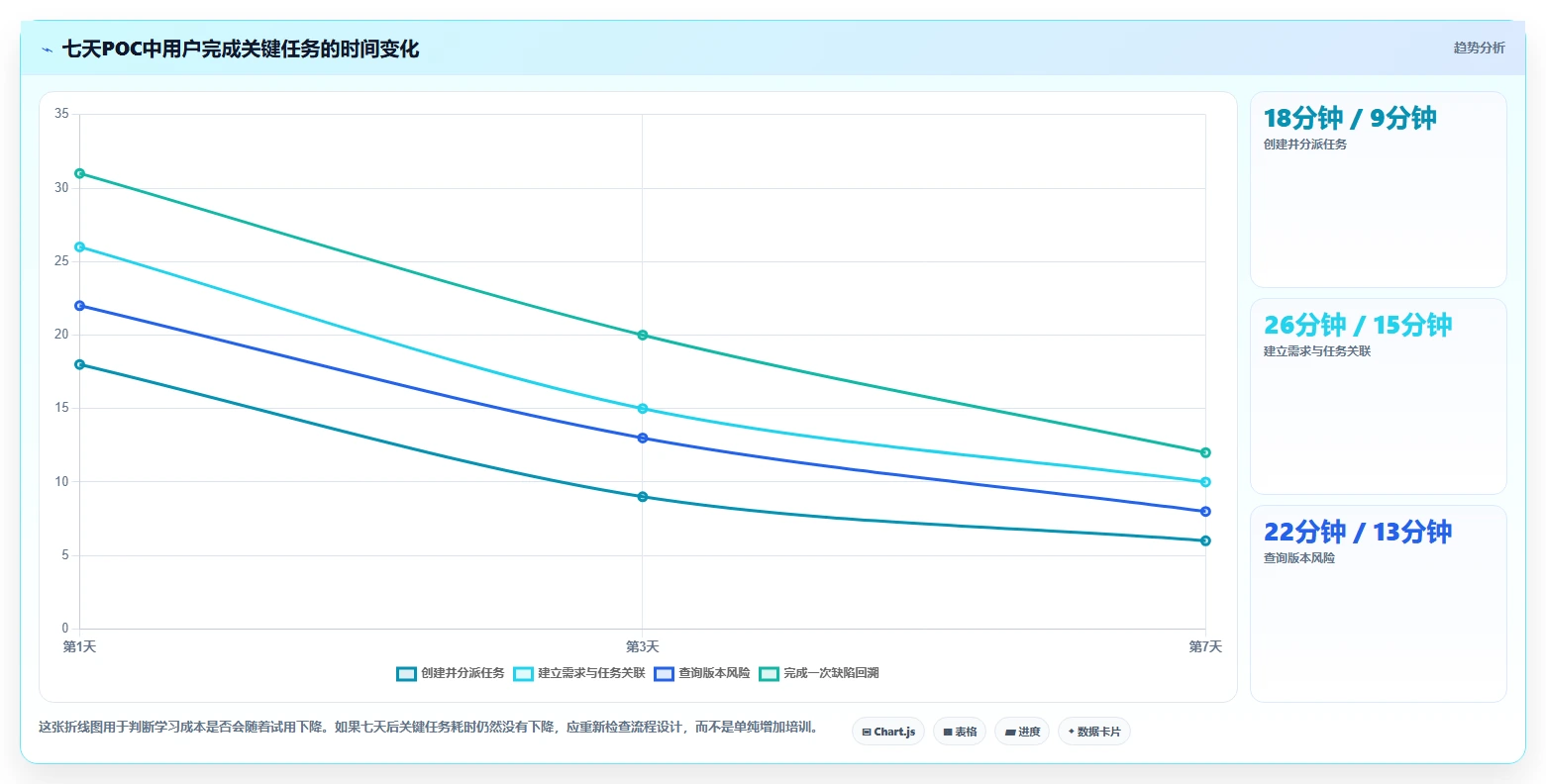Select the 完成一次缺陷回溯 point at 第7天
Screen dimensions: 1546x784
(1205, 452)
